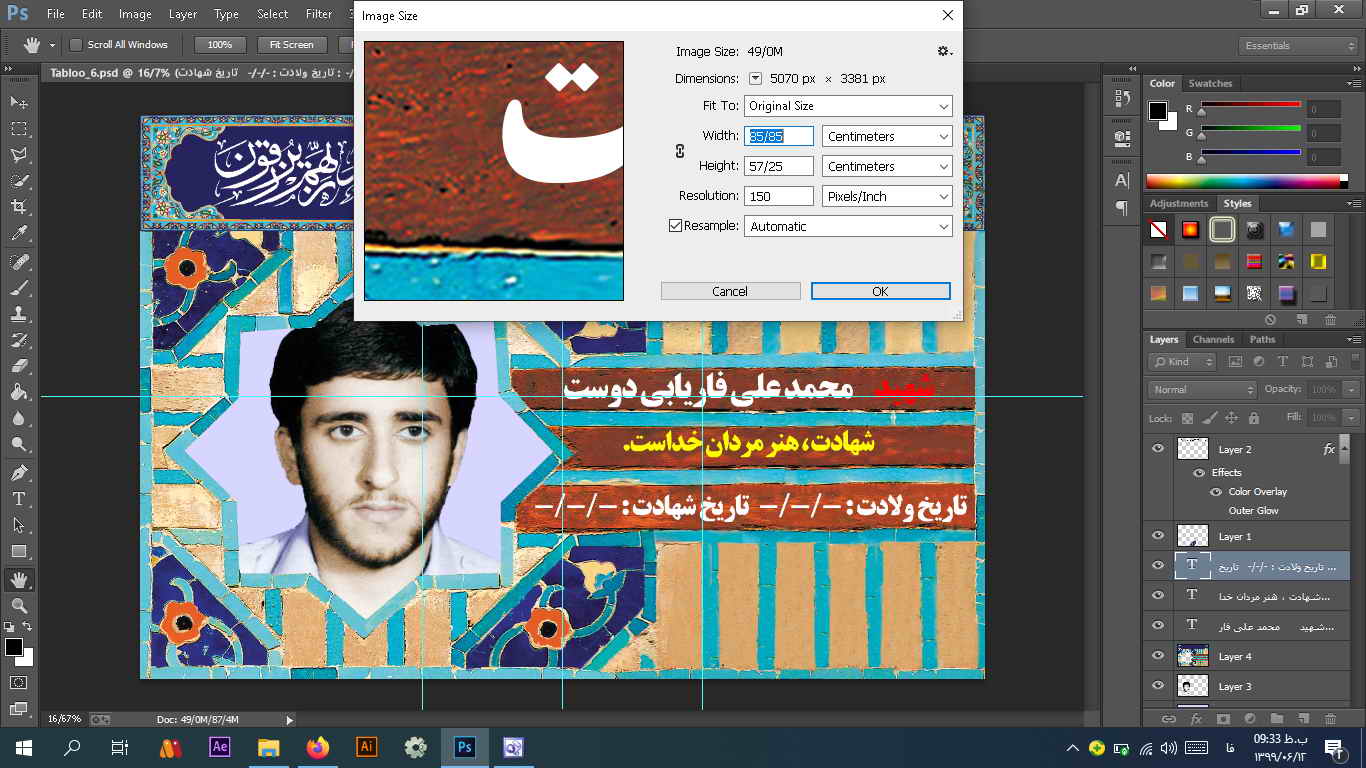Viewport: 1366px width, 768px height.
Task: Open the Fit To dropdown
Action: pos(848,106)
